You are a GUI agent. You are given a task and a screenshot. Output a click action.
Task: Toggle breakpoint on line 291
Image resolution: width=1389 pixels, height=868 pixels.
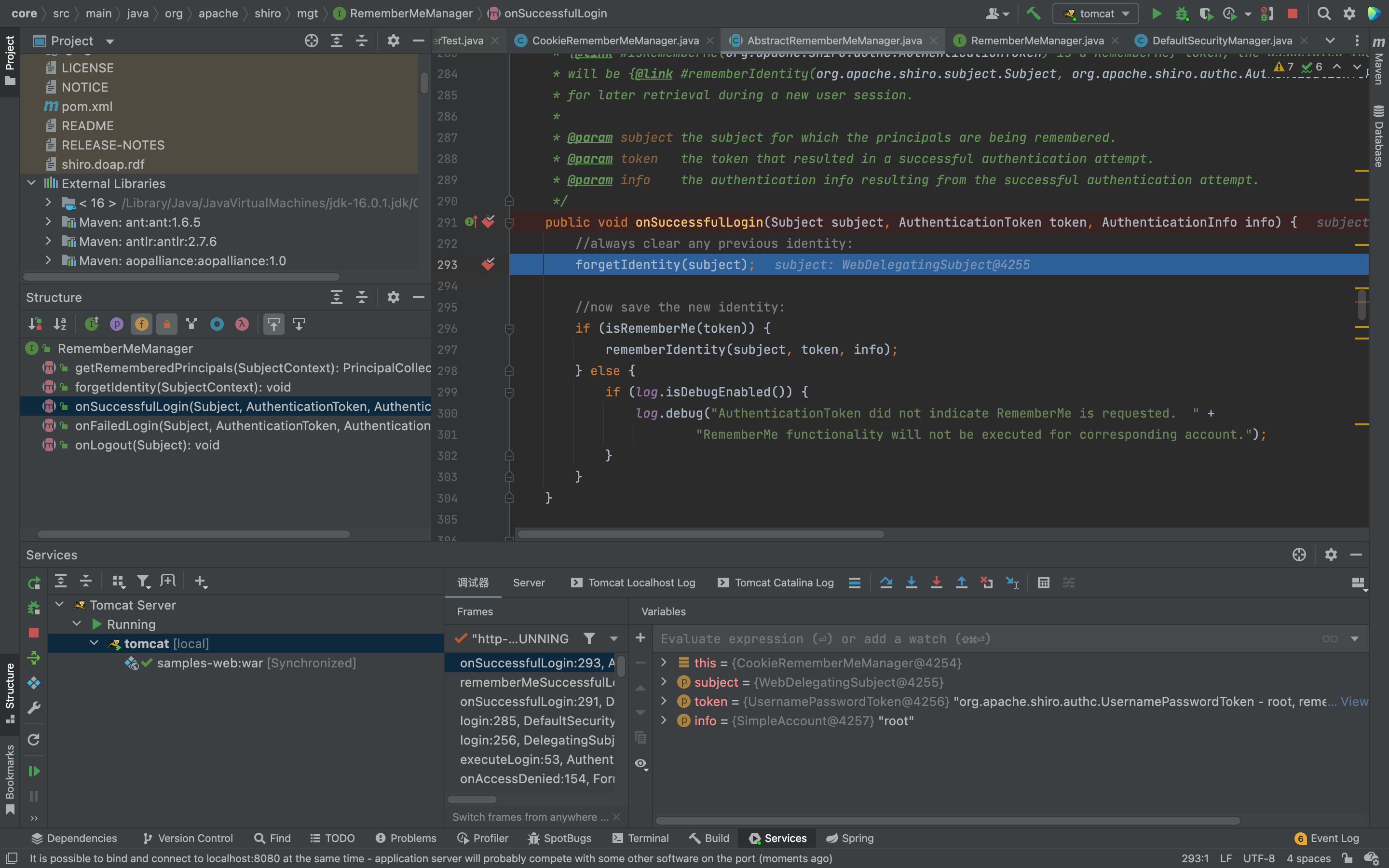pos(488,222)
